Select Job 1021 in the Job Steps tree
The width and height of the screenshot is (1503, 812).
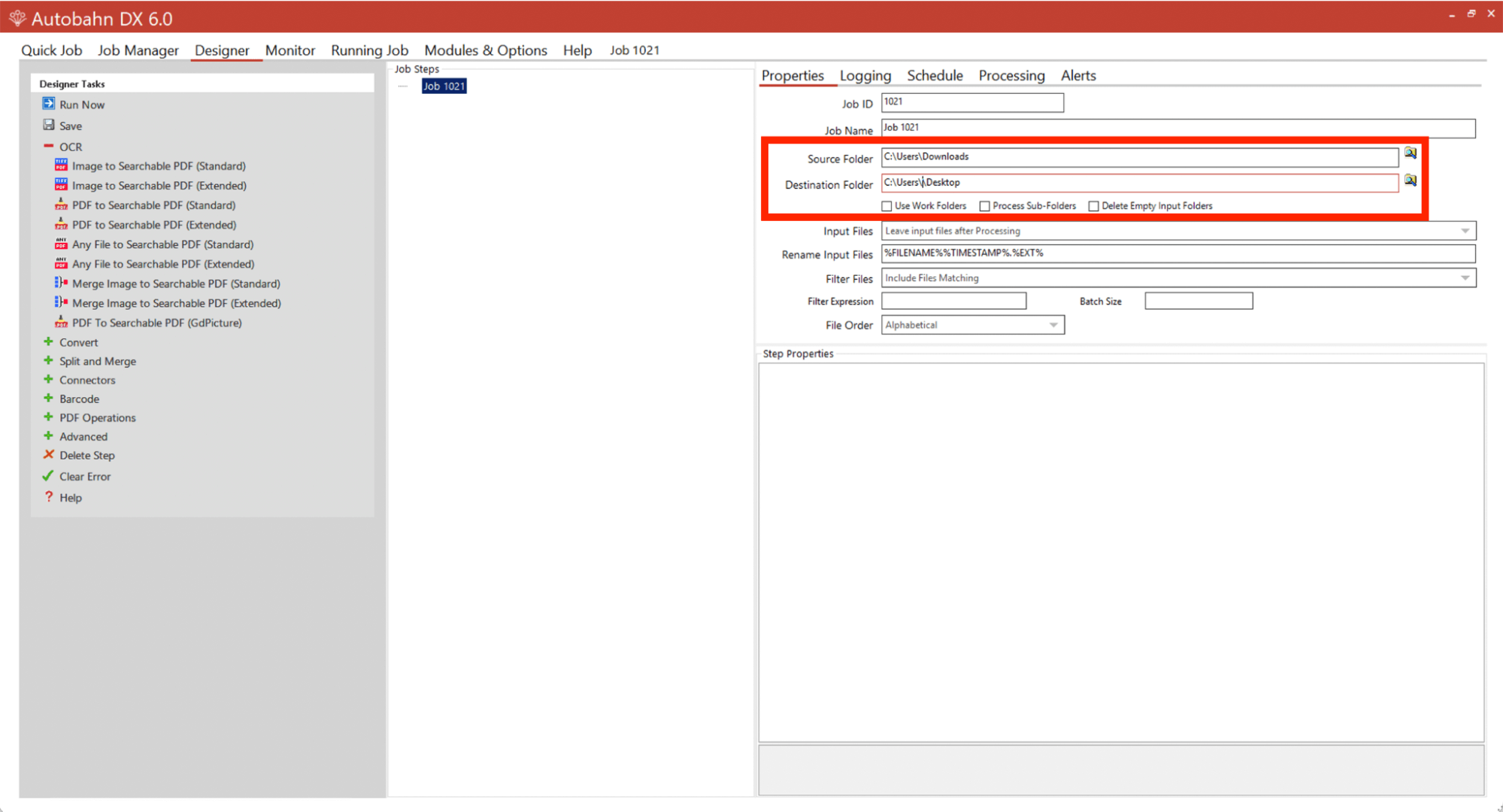pos(444,86)
